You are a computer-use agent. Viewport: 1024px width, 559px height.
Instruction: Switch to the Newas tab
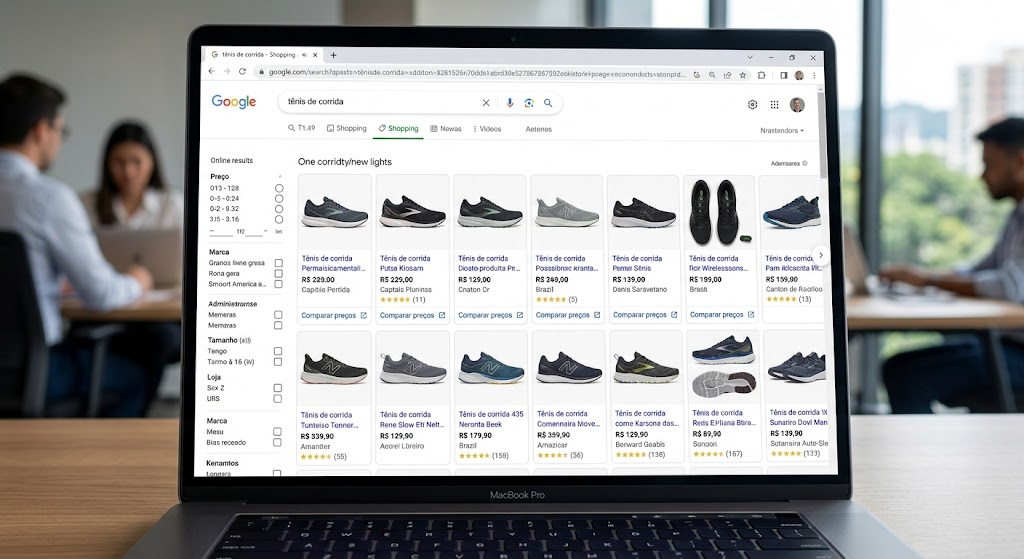point(446,129)
